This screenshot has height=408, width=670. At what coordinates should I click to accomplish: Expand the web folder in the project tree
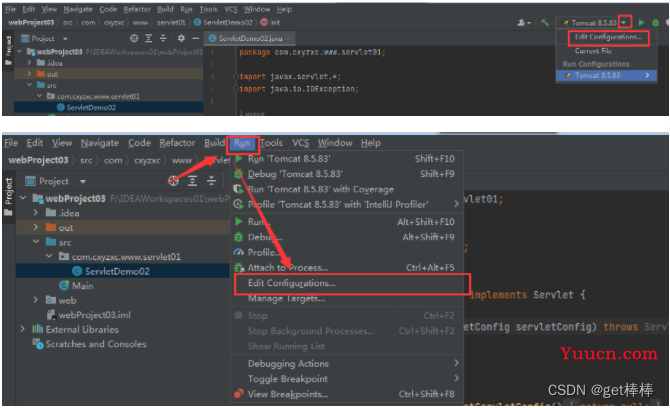pyautogui.click(x=36, y=300)
